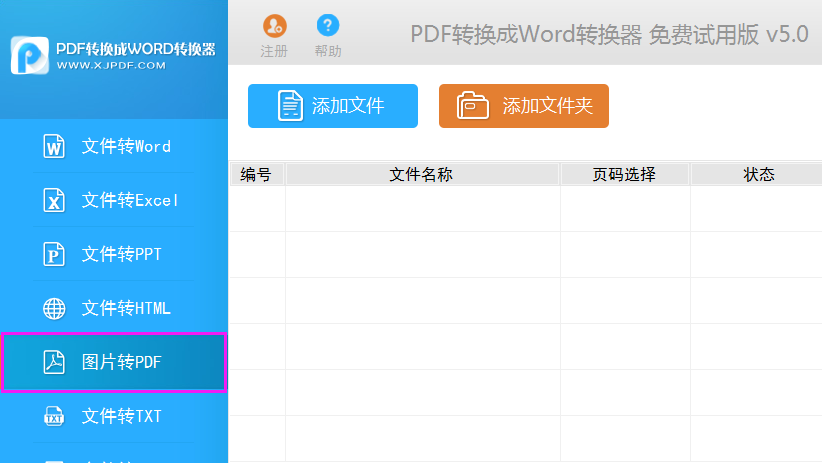Screen dimensions: 822x463
Task: Click the HTML globe icon in sidebar
Action: (54, 308)
